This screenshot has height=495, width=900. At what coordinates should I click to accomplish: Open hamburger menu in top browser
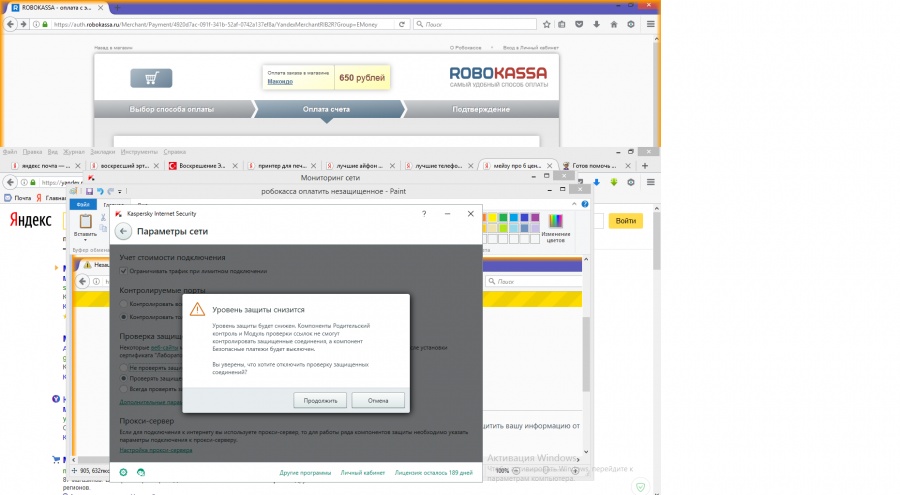tap(650, 24)
